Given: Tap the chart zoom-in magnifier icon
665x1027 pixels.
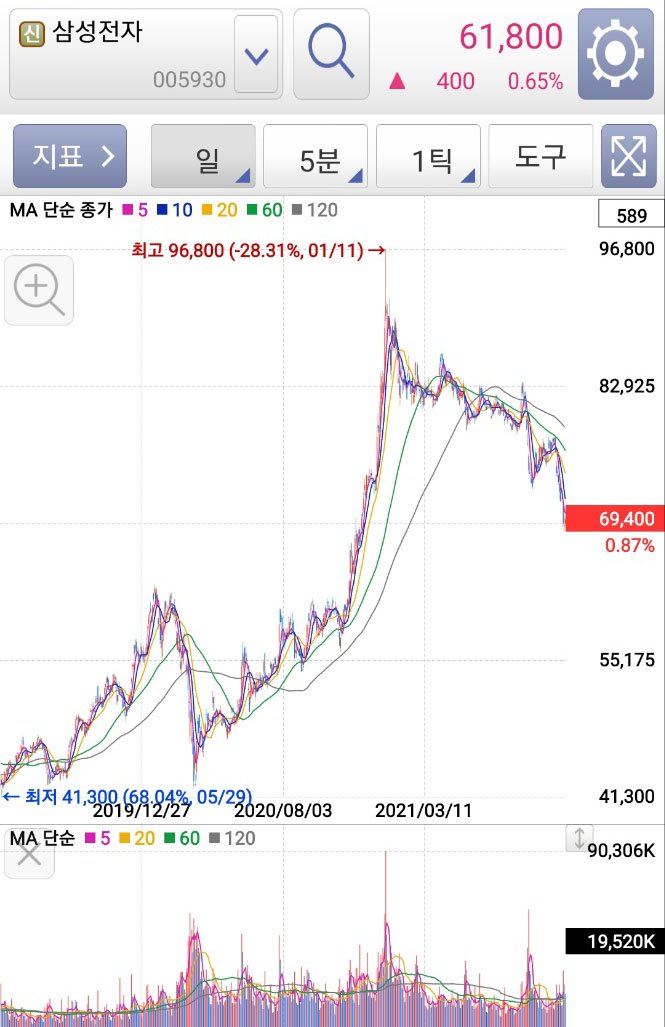Looking at the screenshot, I should click(x=39, y=290).
